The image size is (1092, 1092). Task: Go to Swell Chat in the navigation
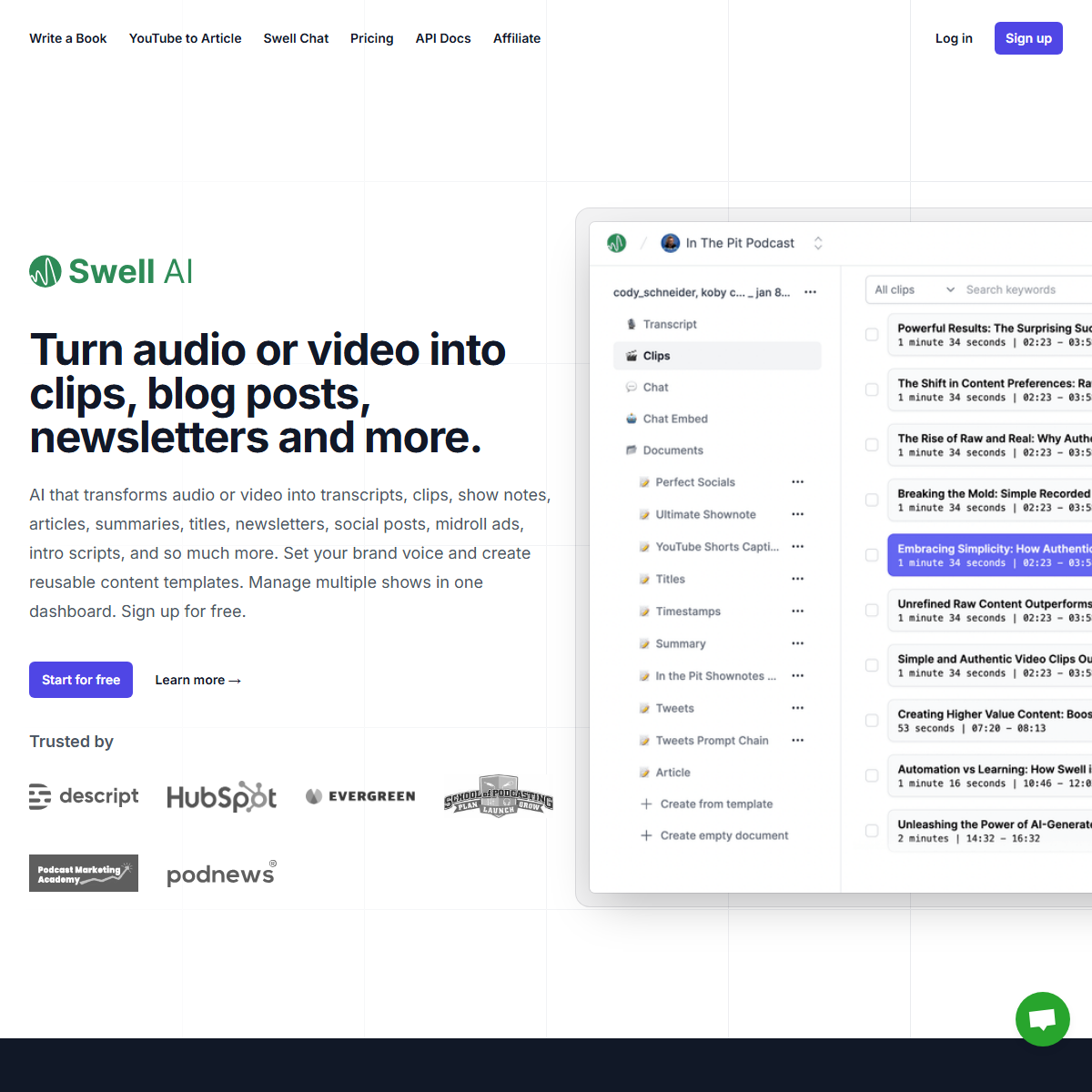click(296, 38)
